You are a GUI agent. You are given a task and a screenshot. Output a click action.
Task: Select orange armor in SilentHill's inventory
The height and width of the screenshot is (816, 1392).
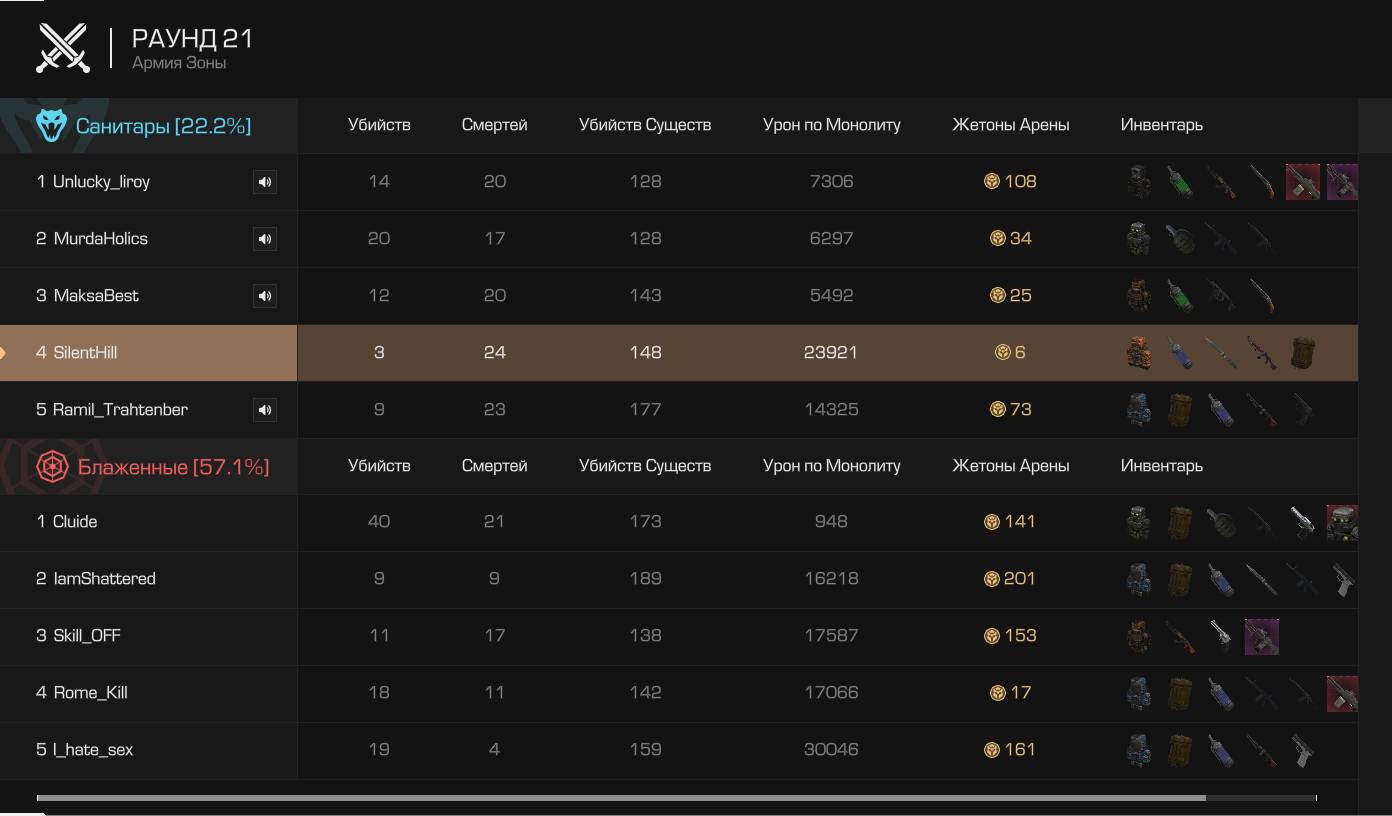pos(1138,353)
